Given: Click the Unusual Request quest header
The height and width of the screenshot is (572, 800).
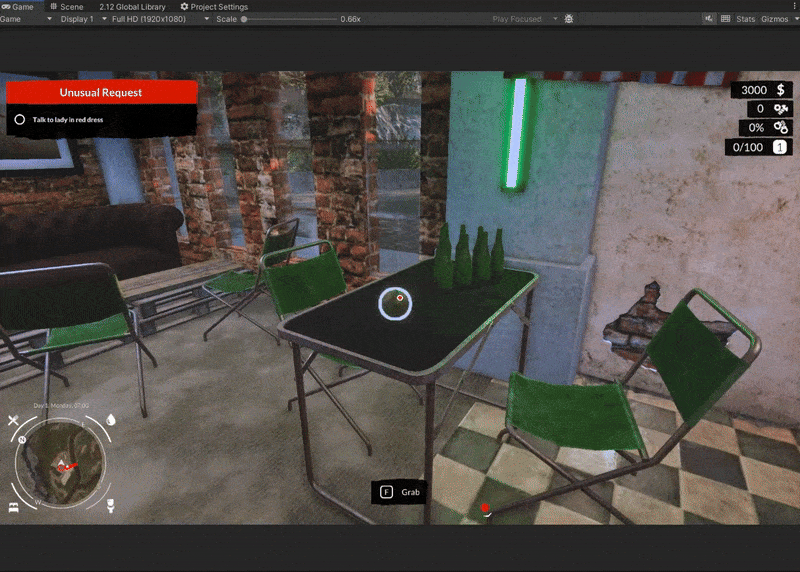Looking at the screenshot, I should (x=101, y=92).
